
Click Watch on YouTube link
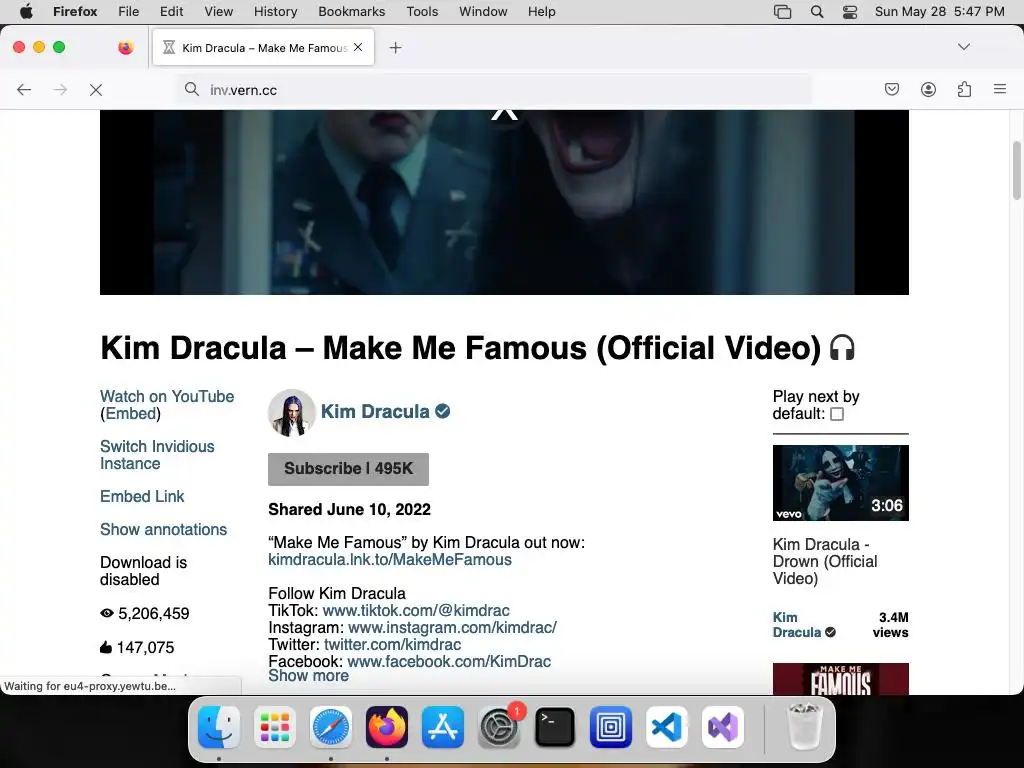click(x=167, y=396)
